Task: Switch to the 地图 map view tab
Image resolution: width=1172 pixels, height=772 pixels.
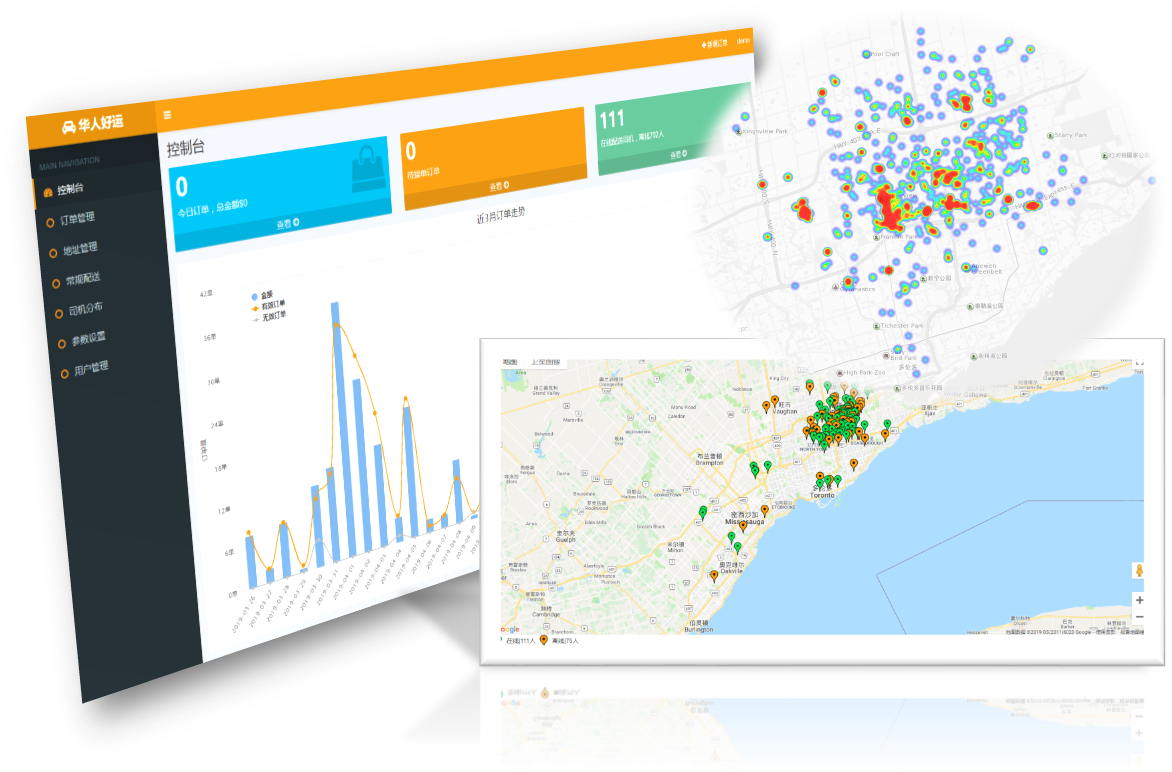Action: (510, 362)
